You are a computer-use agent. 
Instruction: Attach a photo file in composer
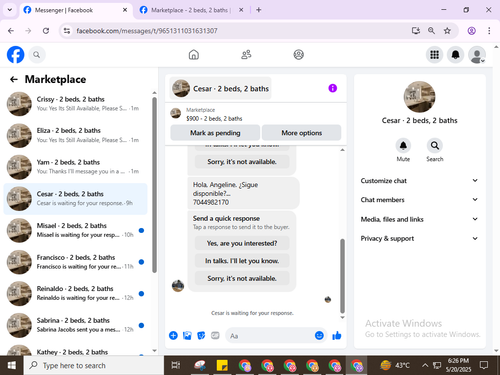(x=187, y=335)
